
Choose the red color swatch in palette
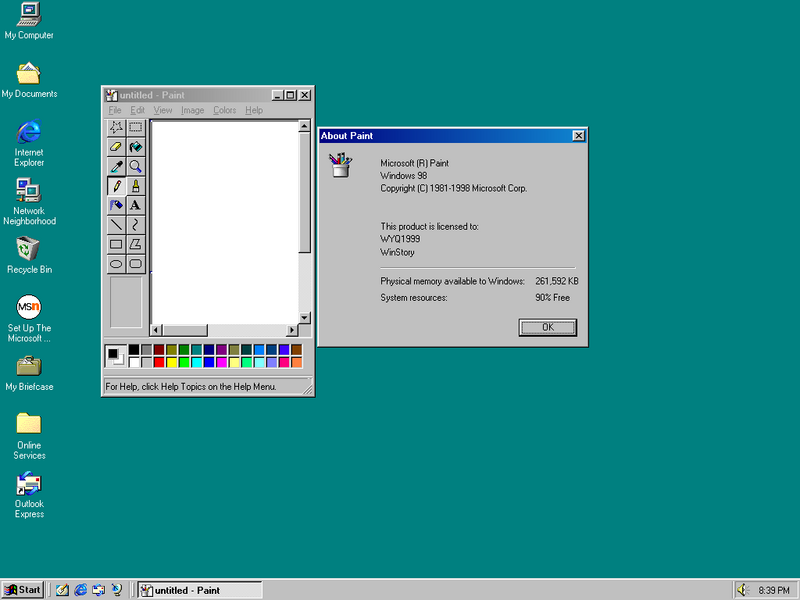coord(159,362)
